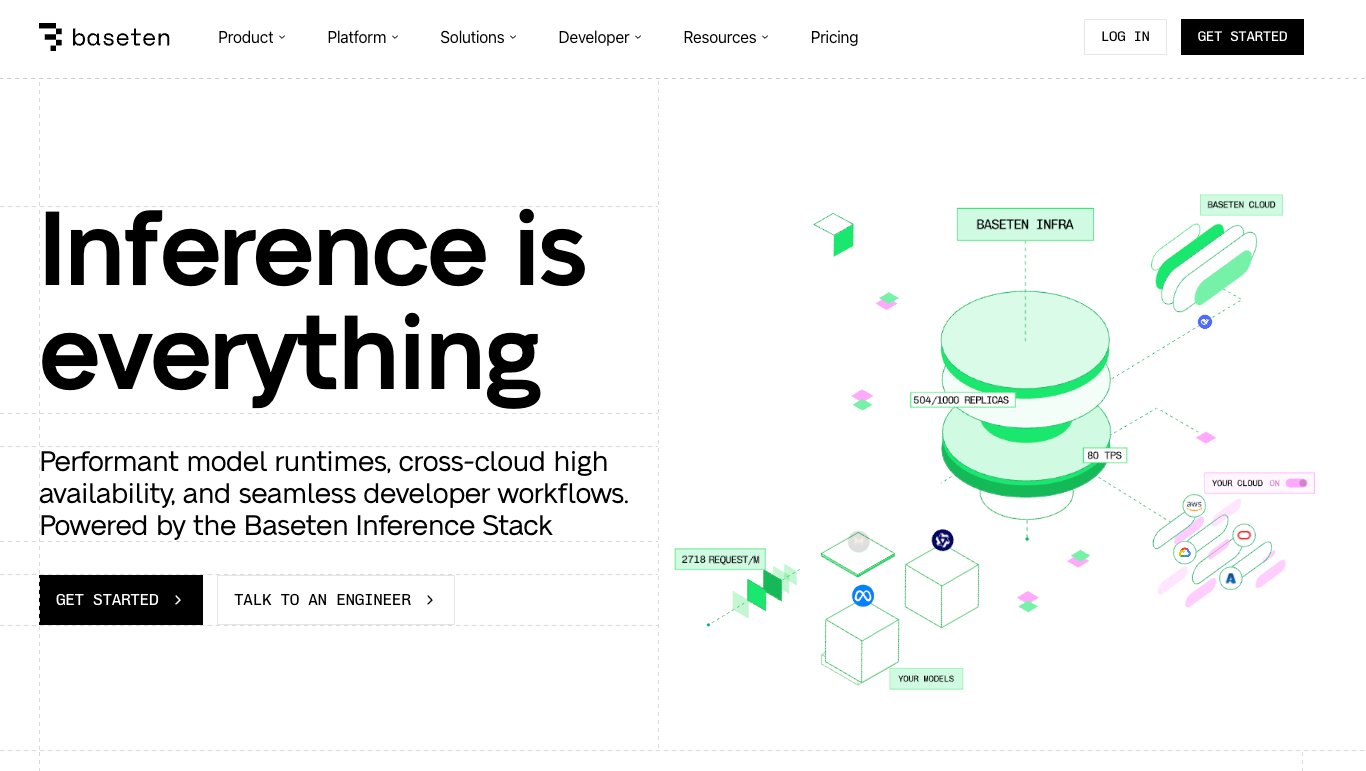Click the black hero GET STARTED button
This screenshot has height=771, width=1366.
[121, 600]
